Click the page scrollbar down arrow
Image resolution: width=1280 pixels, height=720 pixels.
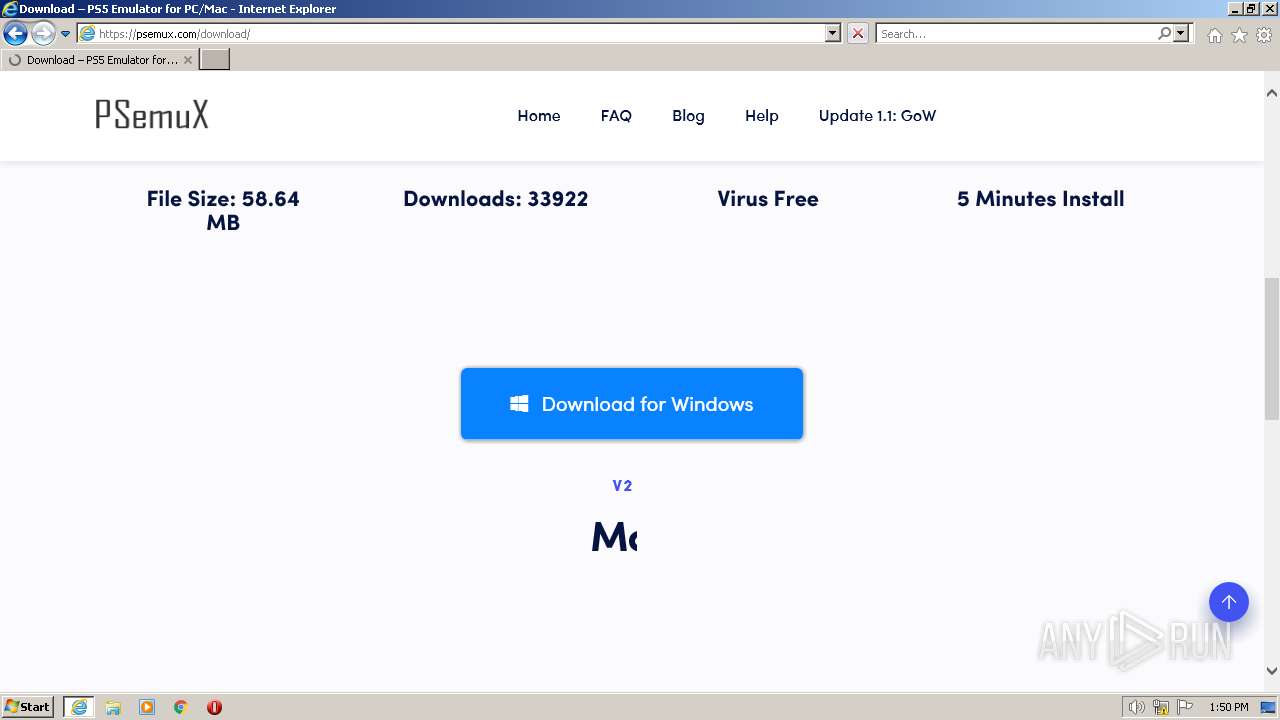coord(1272,672)
